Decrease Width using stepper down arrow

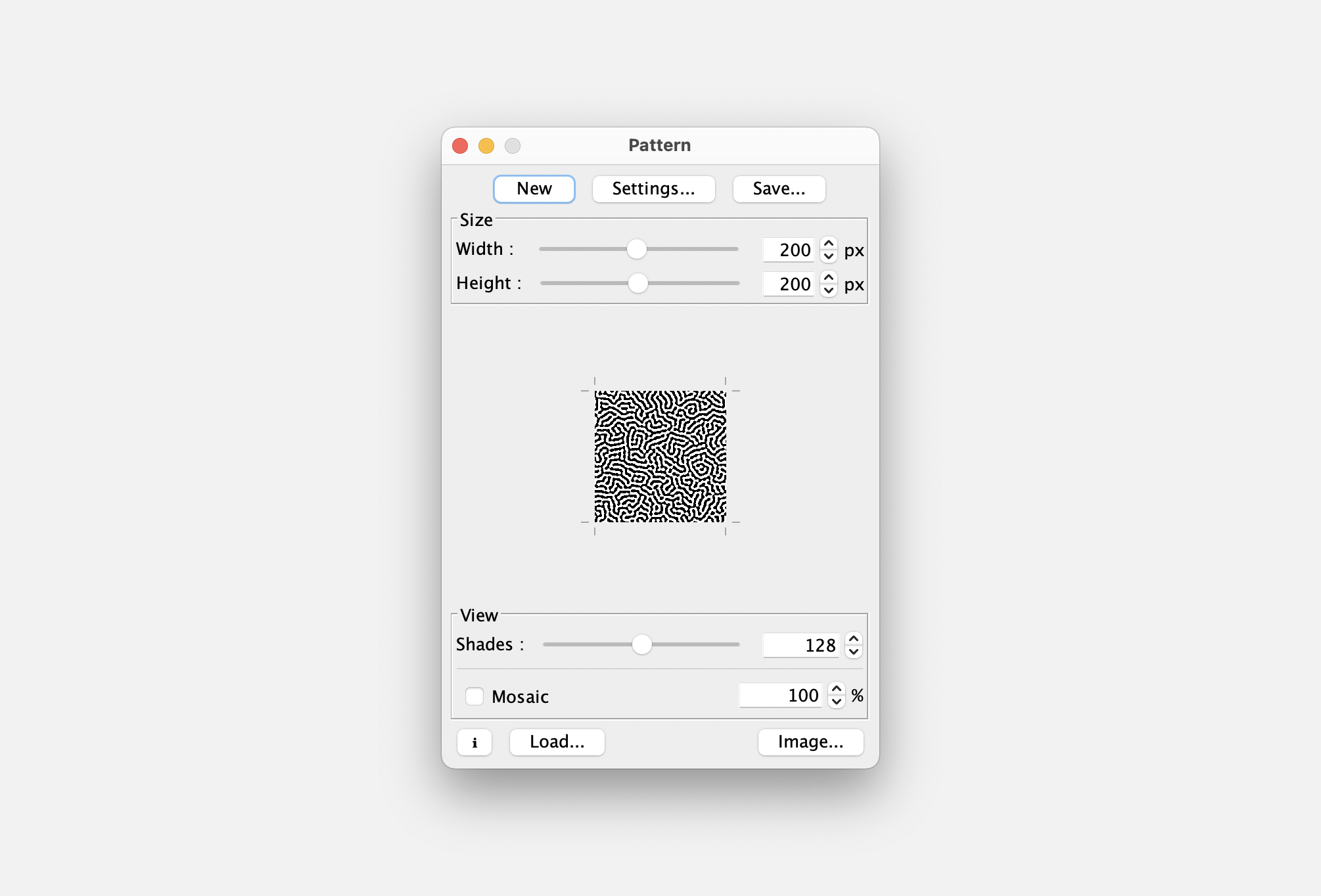[x=829, y=256]
